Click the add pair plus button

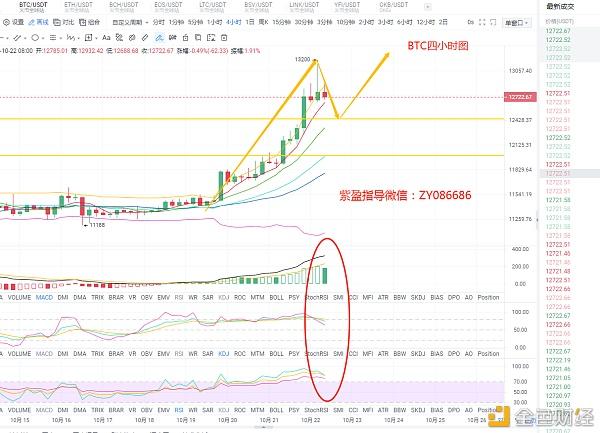coord(428,7)
